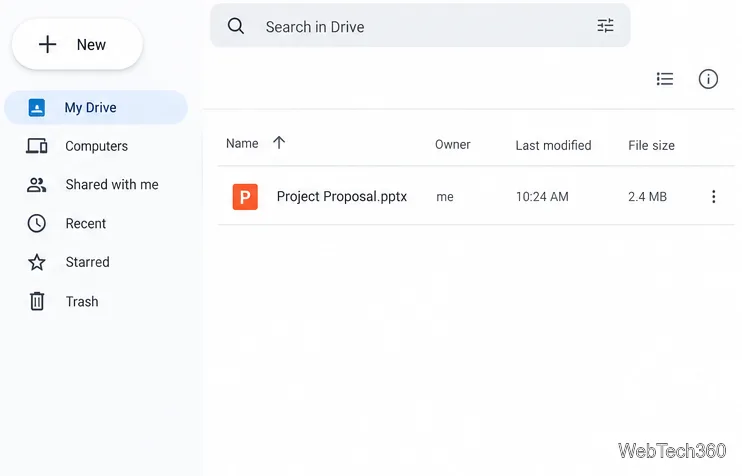Click the 10:24 AM modified time
The width and height of the screenshot is (742, 476).
click(x=542, y=196)
